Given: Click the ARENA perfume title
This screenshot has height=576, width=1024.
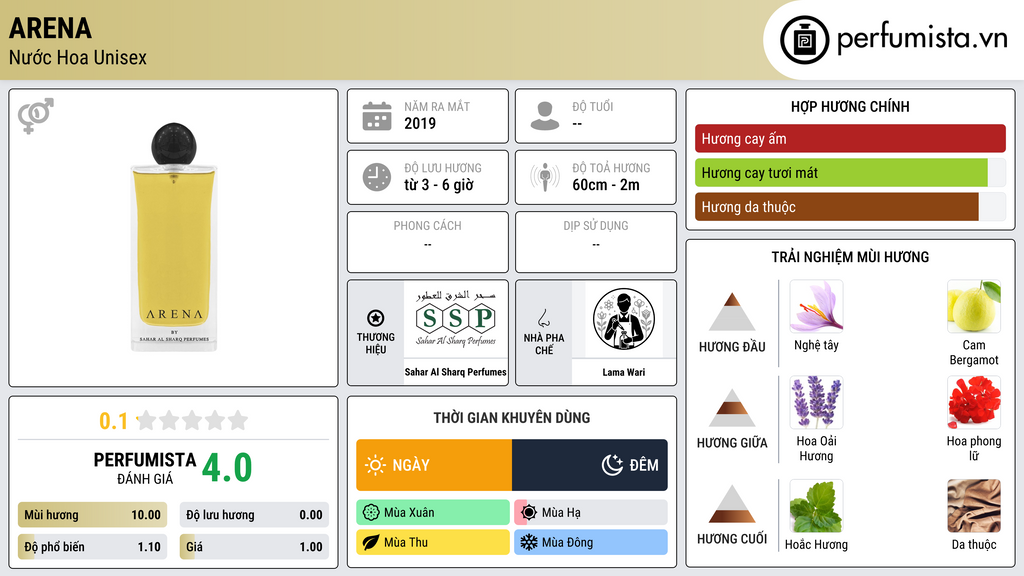Looking at the screenshot, I should pyautogui.click(x=50, y=28).
